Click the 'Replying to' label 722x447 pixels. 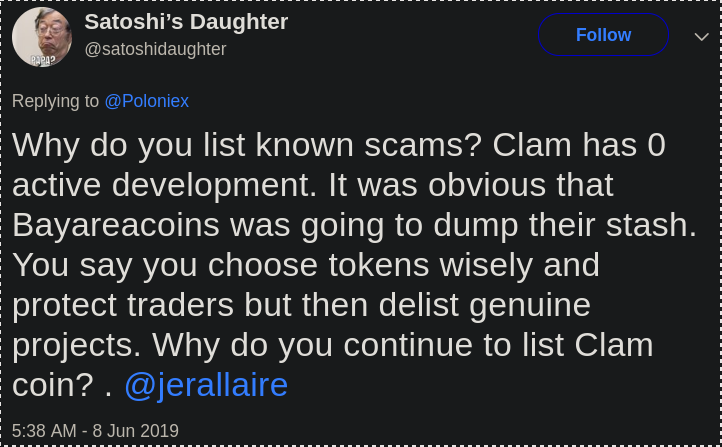click(x=55, y=101)
